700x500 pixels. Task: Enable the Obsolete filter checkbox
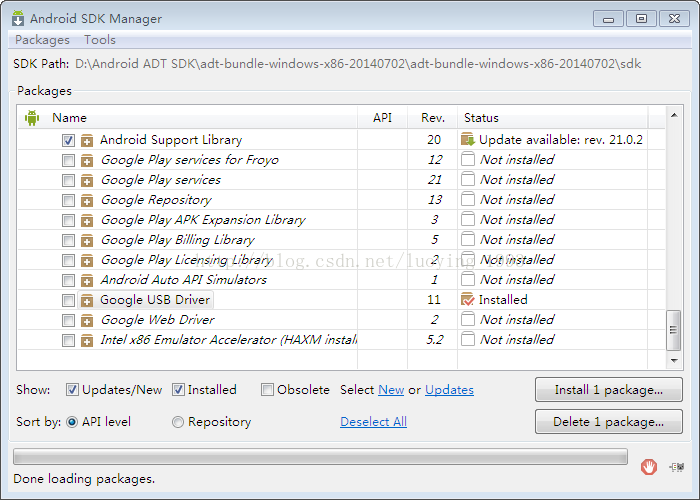[267, 390]
